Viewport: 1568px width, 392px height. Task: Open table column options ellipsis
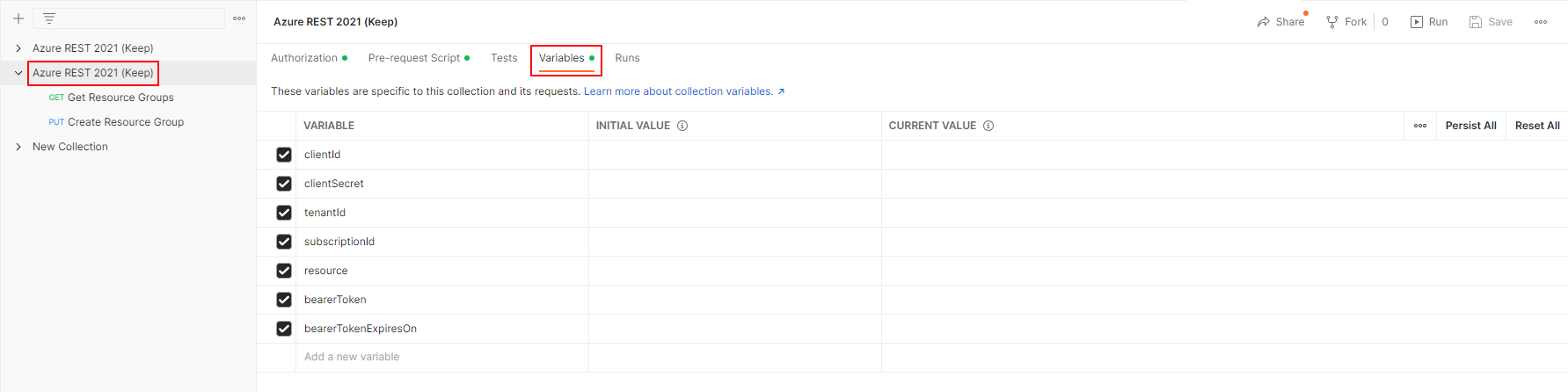[x=1420, y=126]
